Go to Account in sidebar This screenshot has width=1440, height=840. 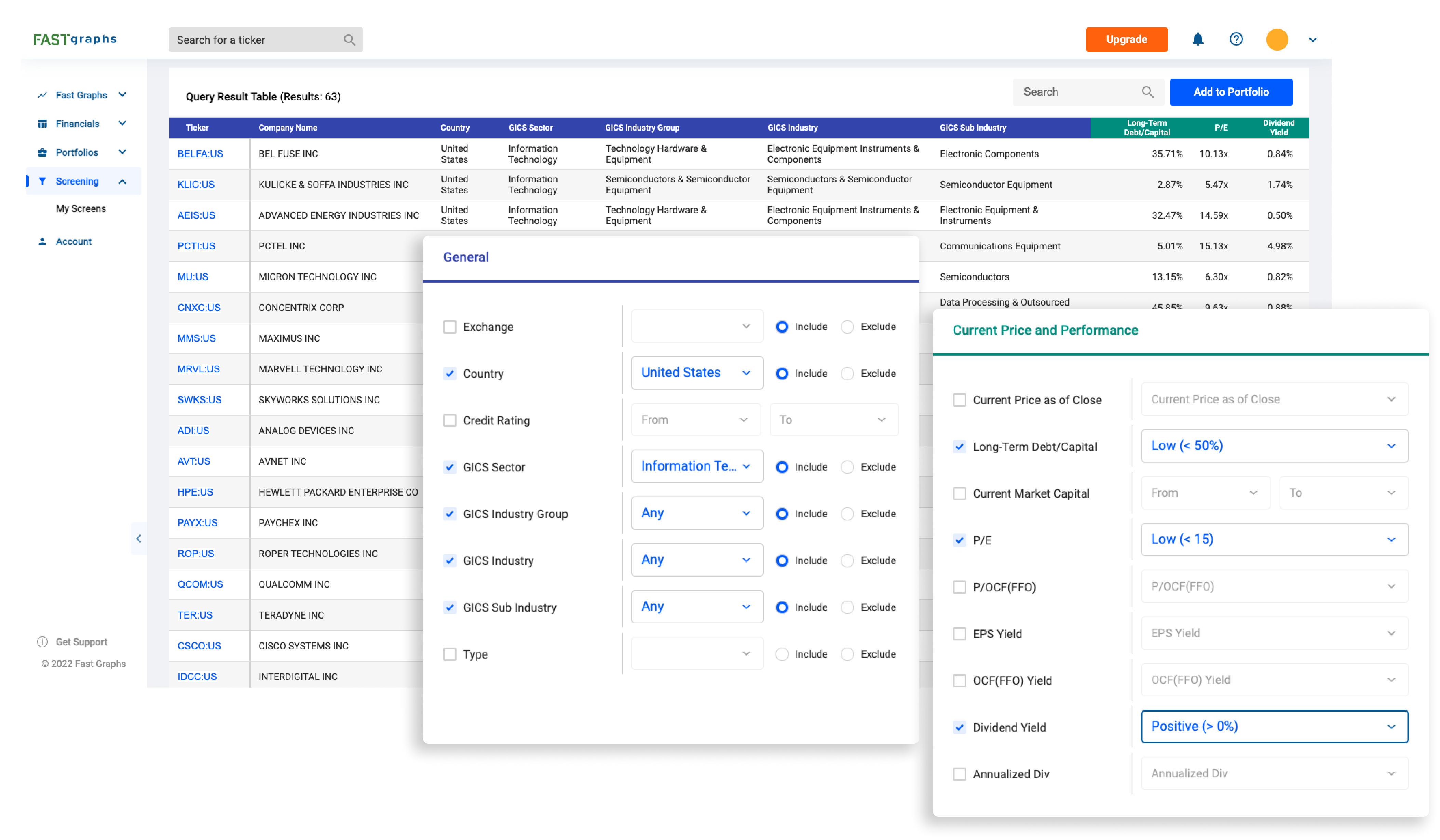pos(74,241)
